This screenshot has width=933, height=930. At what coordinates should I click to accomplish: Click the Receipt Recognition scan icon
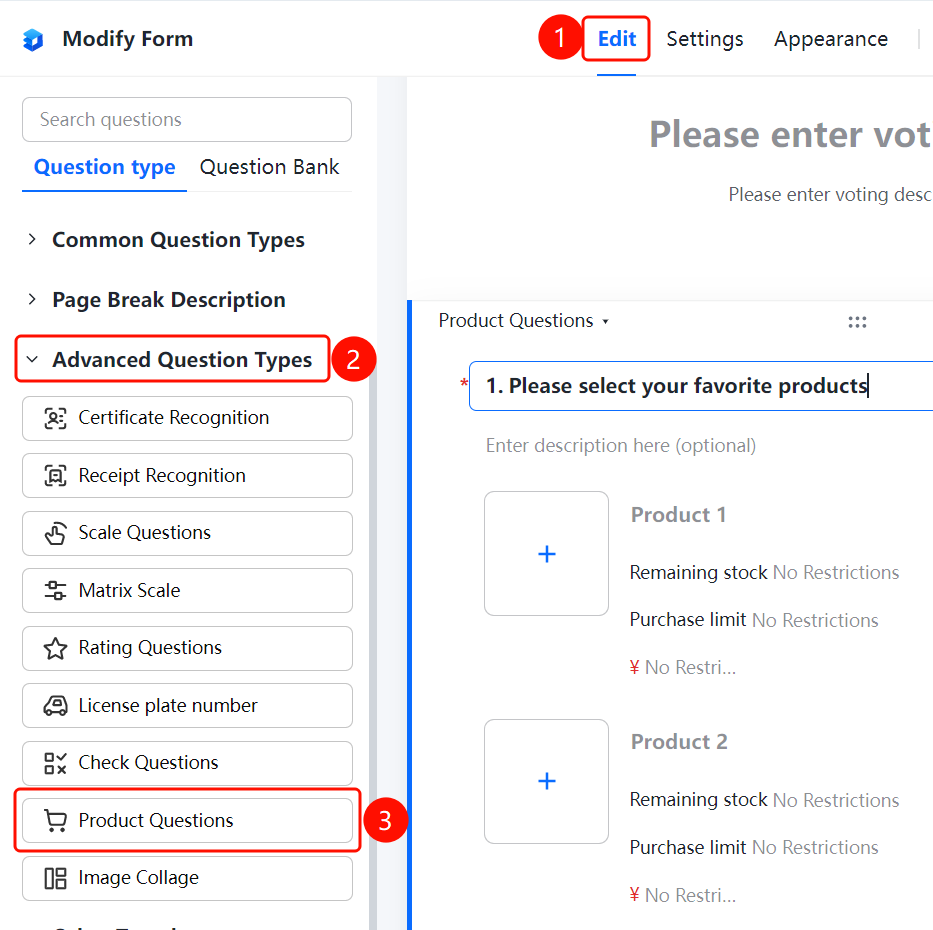point(55,476)
